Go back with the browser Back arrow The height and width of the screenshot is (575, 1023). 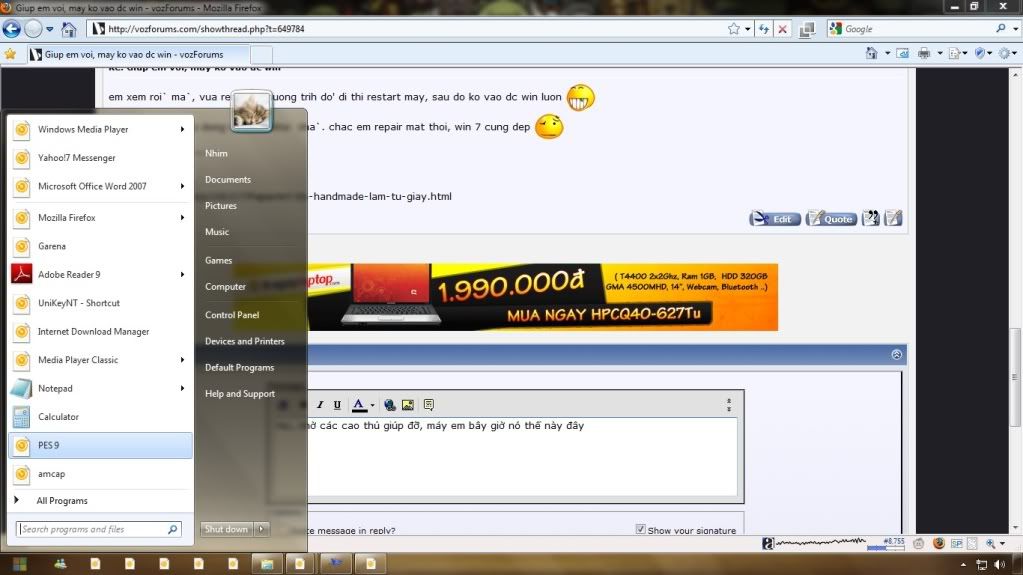point(11,29)
